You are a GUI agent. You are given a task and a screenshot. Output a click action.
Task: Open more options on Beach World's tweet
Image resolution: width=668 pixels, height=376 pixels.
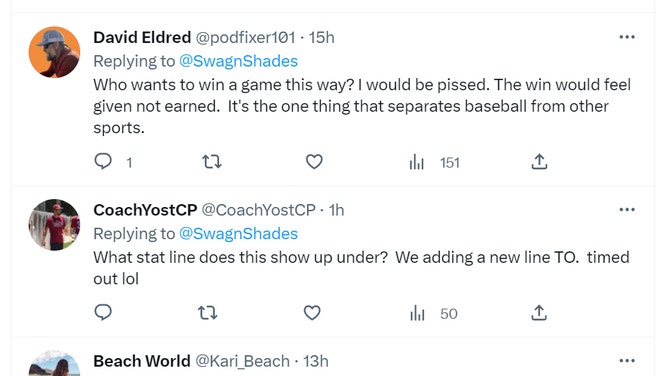(627, 361)
